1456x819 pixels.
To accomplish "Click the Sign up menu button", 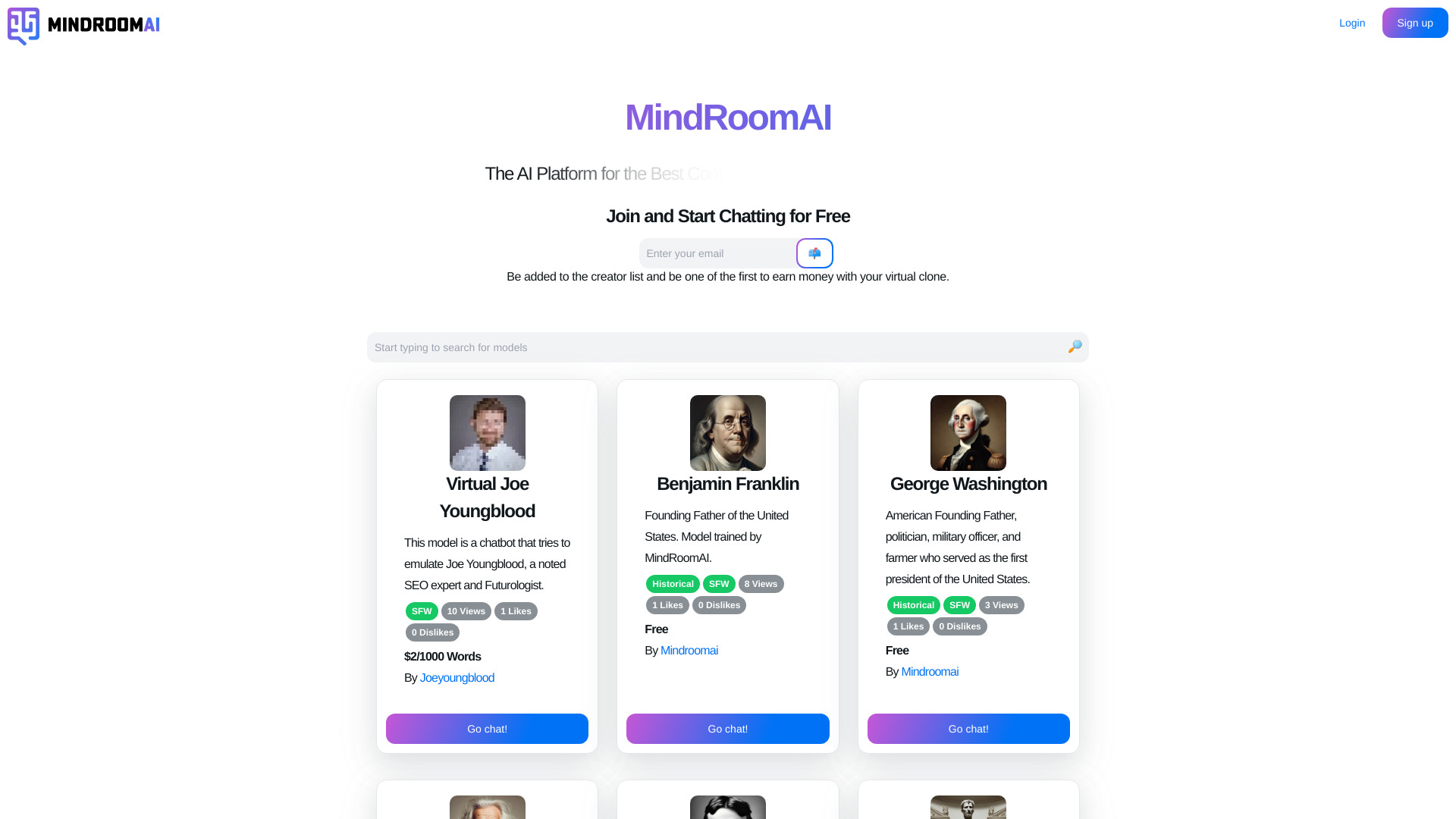I will click(x=1415, y=23).
